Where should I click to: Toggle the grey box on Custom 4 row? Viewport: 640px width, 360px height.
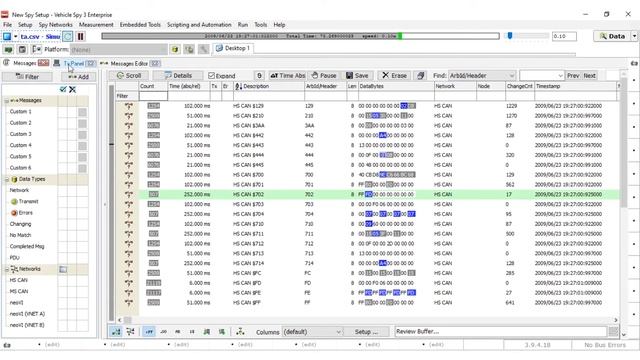point(82,146)
